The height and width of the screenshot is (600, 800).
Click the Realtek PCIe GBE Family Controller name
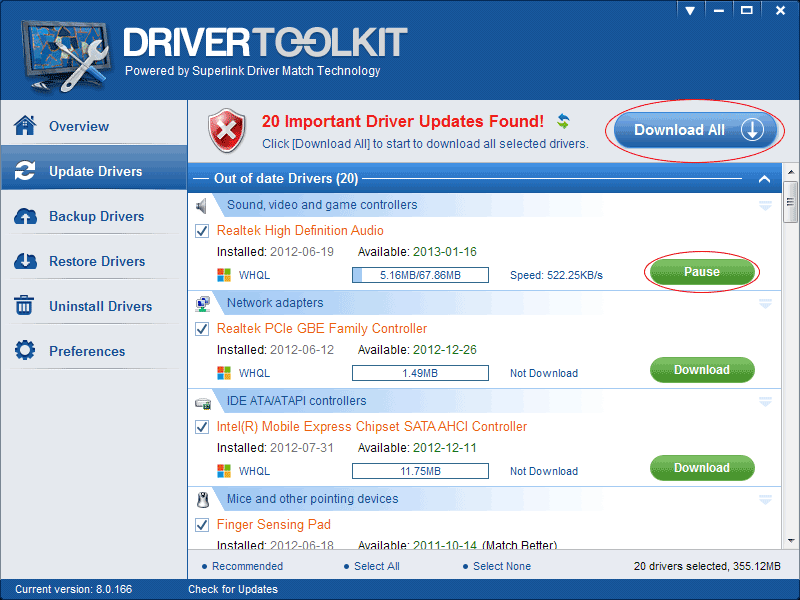coord(322,329)
